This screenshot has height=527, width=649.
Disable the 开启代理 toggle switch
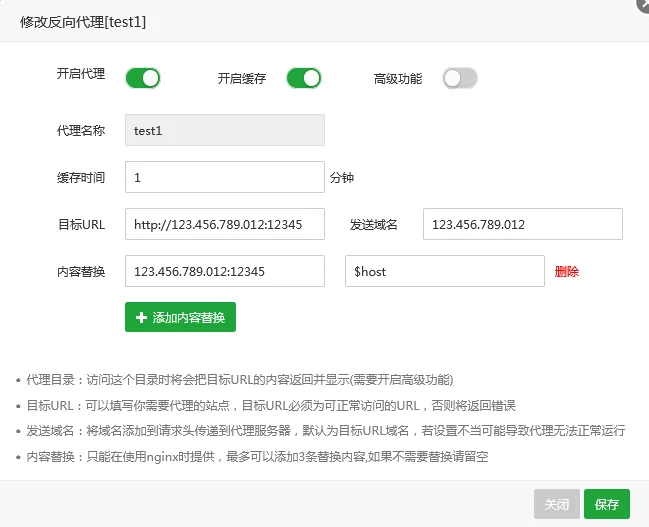143,78
